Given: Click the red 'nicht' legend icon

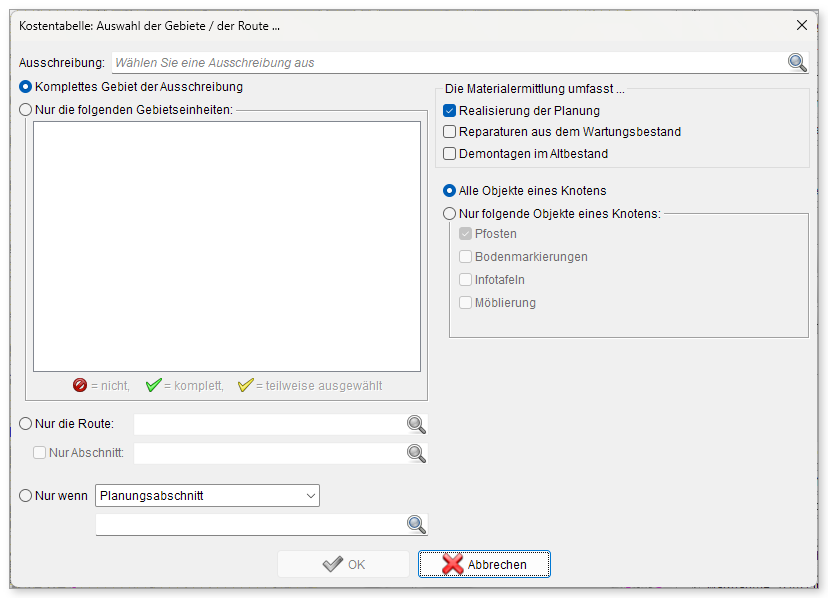Looking at the screenshot, I should [x=80, y=385].
